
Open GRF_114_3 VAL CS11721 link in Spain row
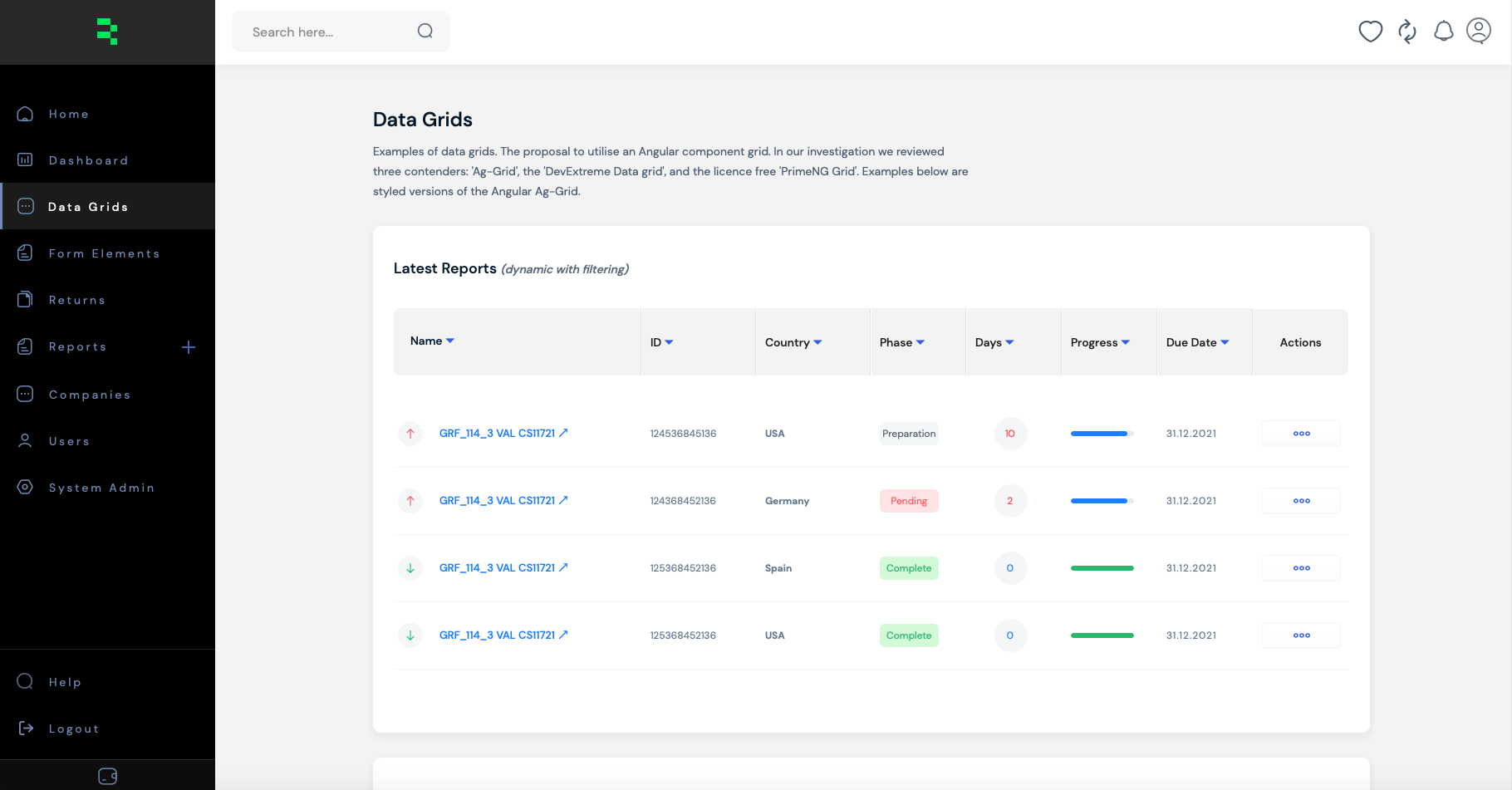pyautogui.click(x=503, y=568)
